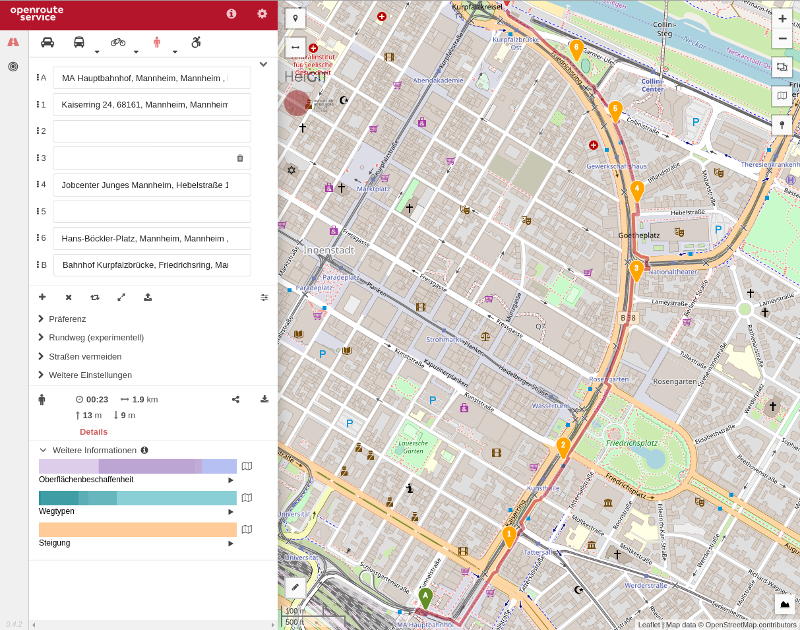Open the route options sliders icon
Image resolution: width=800 pixels, height=630 pixels.
(264, 297)
